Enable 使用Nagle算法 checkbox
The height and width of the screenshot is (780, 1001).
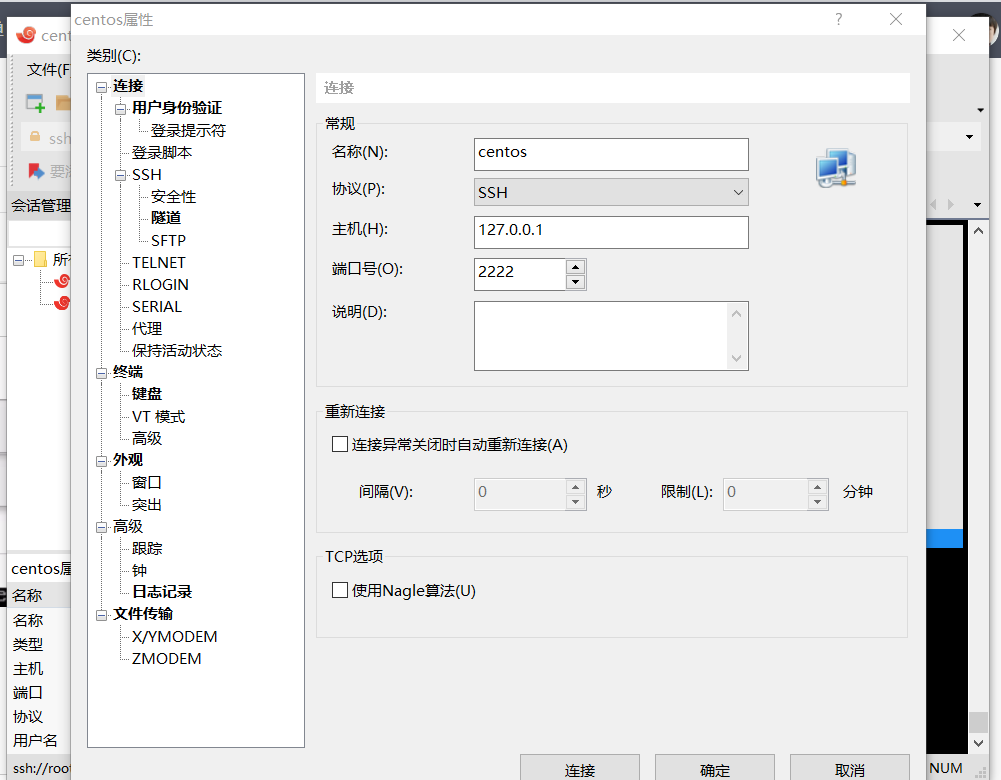340,590
